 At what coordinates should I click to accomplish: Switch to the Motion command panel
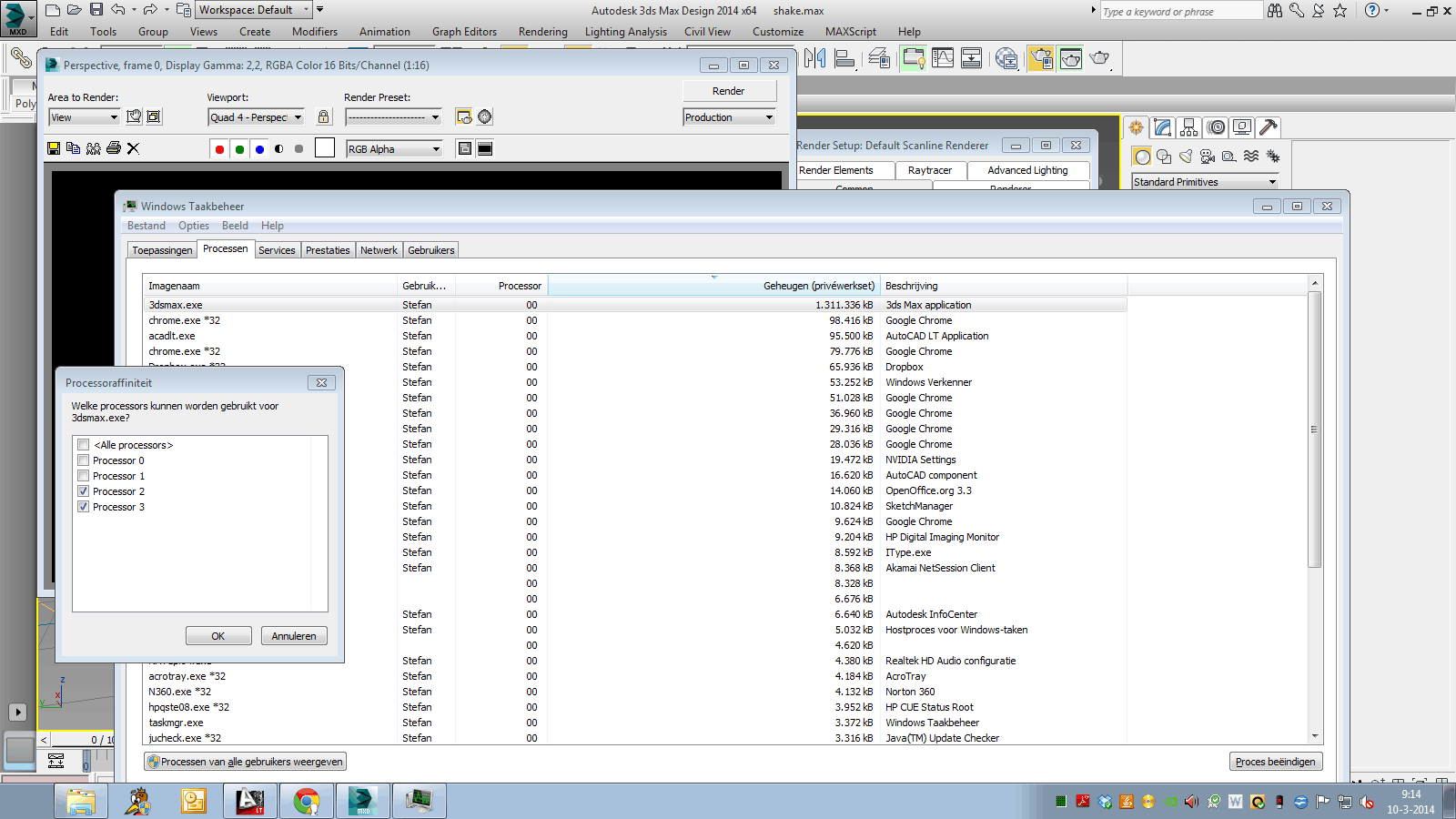click(1216, 127)
